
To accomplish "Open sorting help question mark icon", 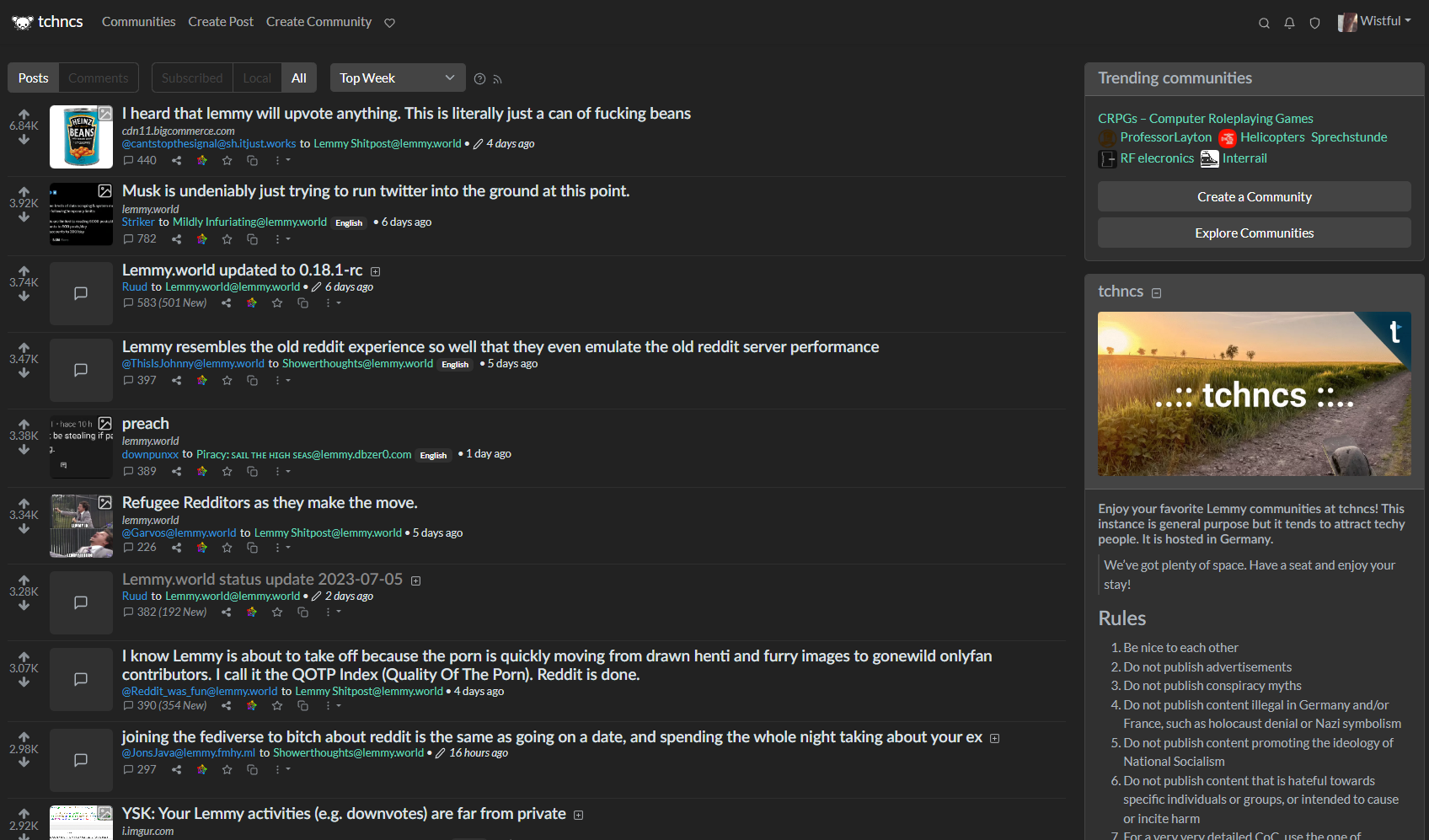I will pyautogui.click(x=479, y=79).
